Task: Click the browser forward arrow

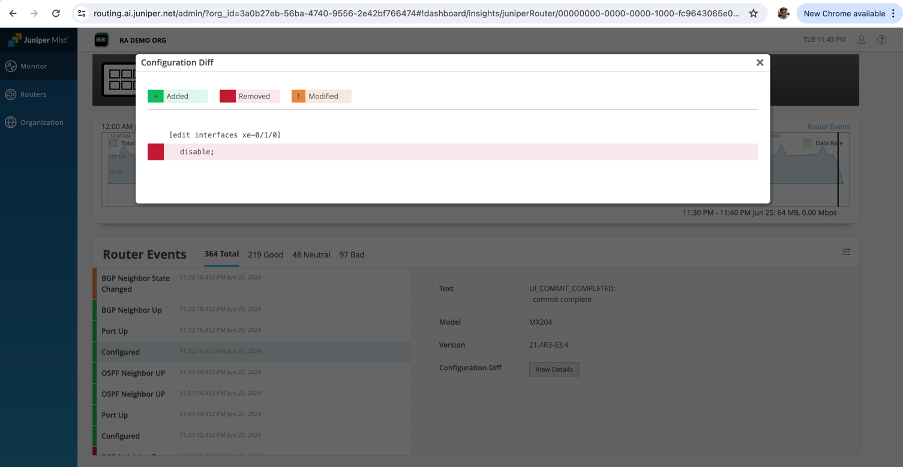Action: tap(34, 13)
